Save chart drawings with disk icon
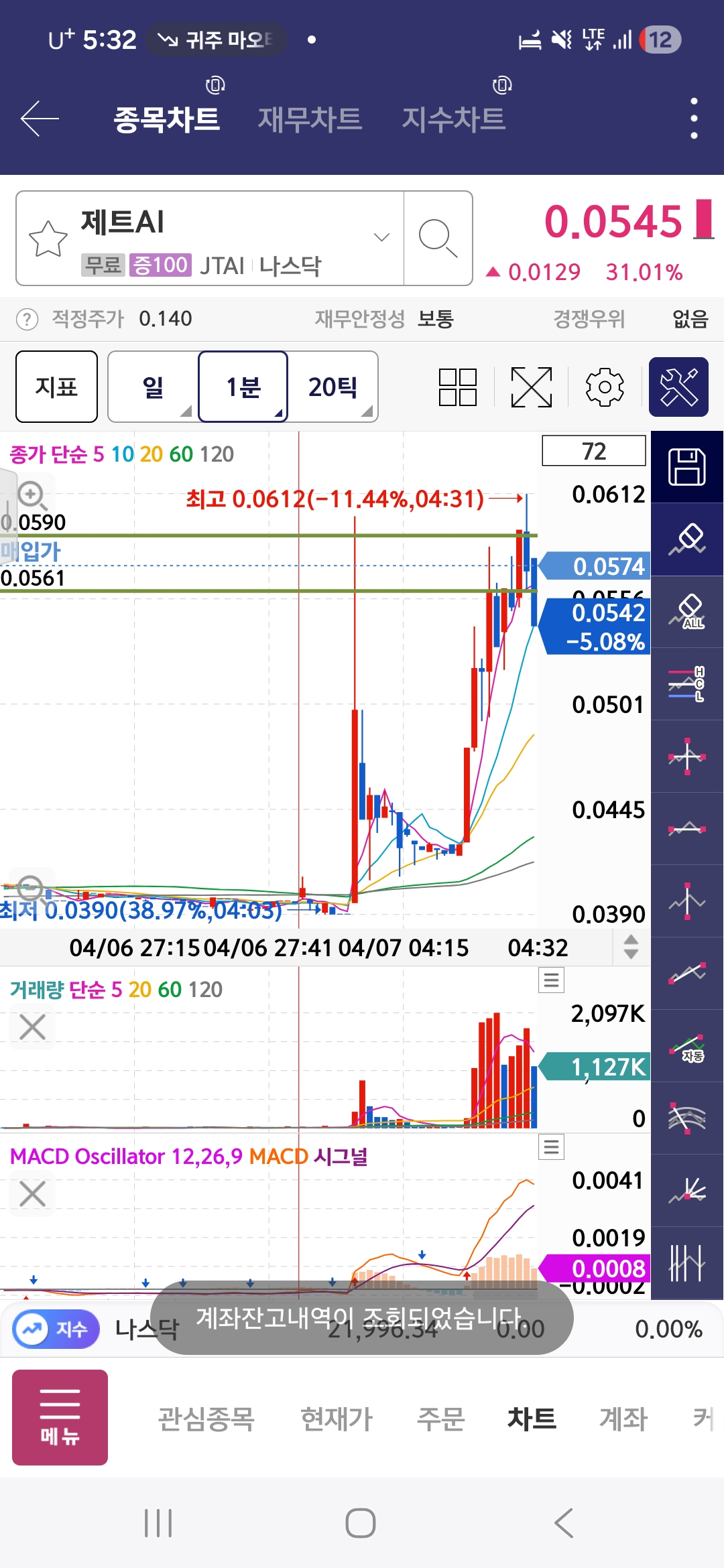724x1568 pixels. point(687,467)
